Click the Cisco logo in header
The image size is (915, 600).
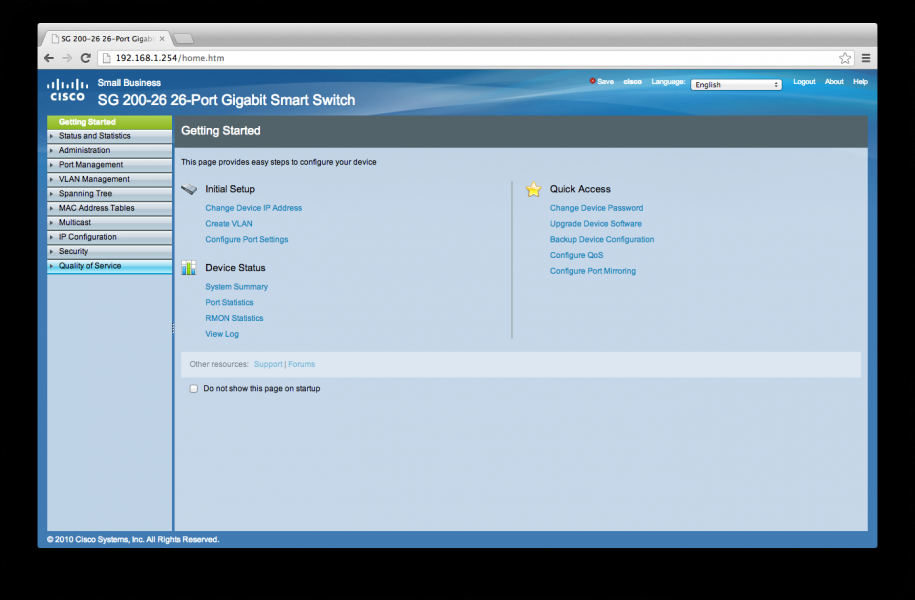pos(67,91)
